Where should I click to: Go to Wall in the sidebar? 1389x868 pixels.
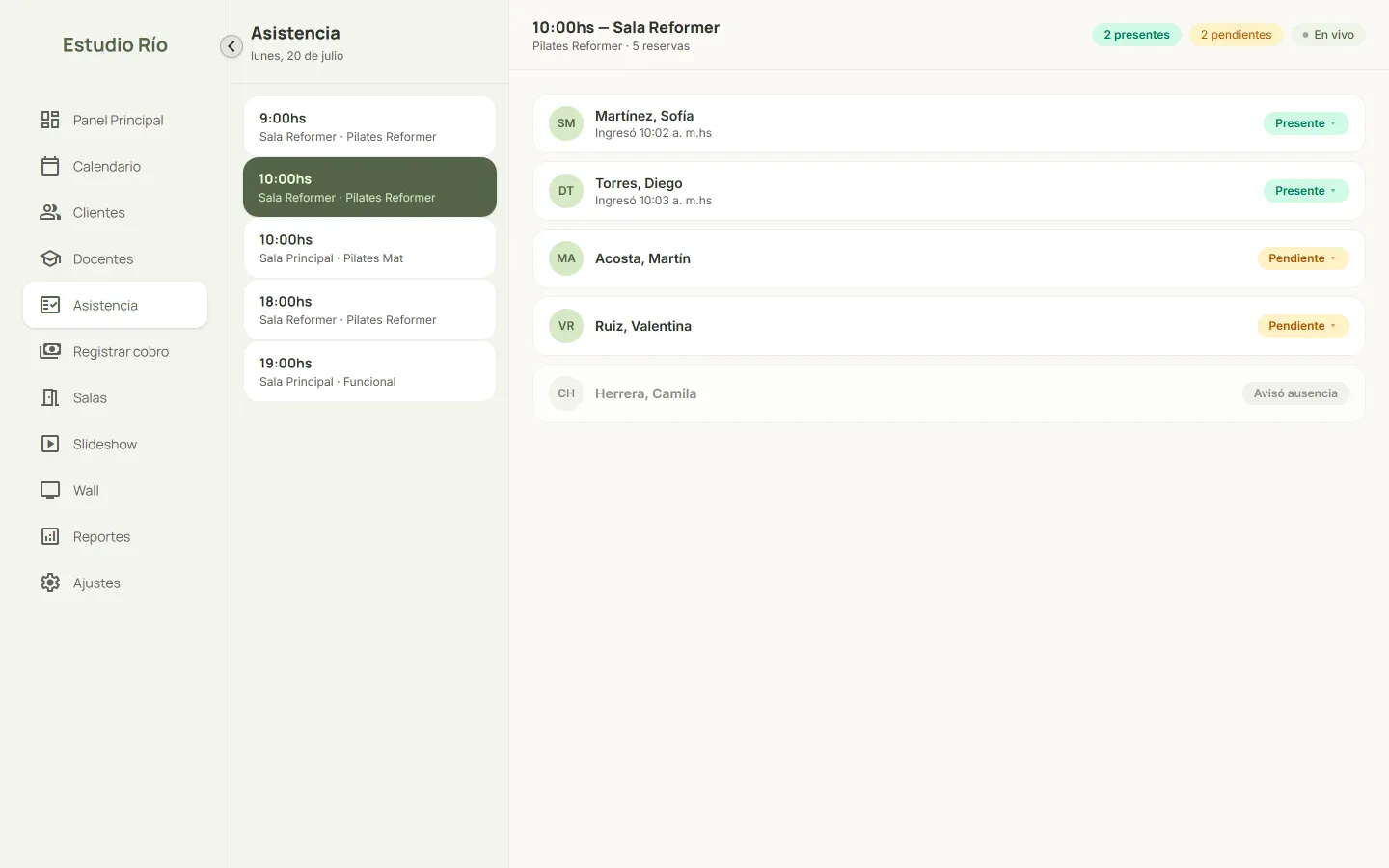coord(116,490)
